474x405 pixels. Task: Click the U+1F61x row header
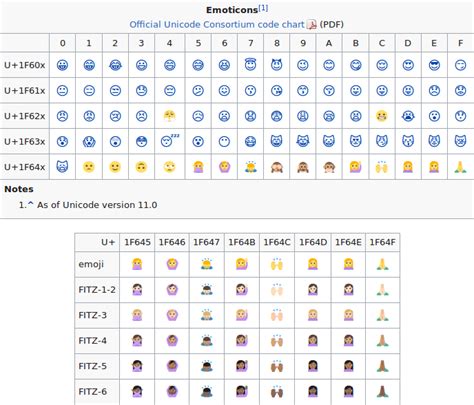pos(24,90)
